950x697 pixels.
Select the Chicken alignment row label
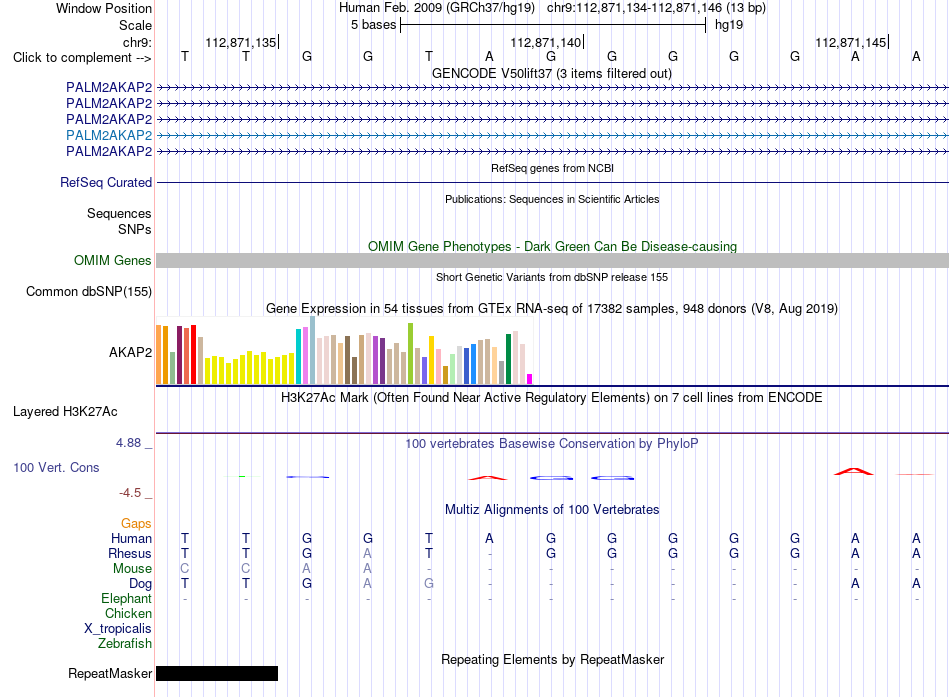point(128,613)
